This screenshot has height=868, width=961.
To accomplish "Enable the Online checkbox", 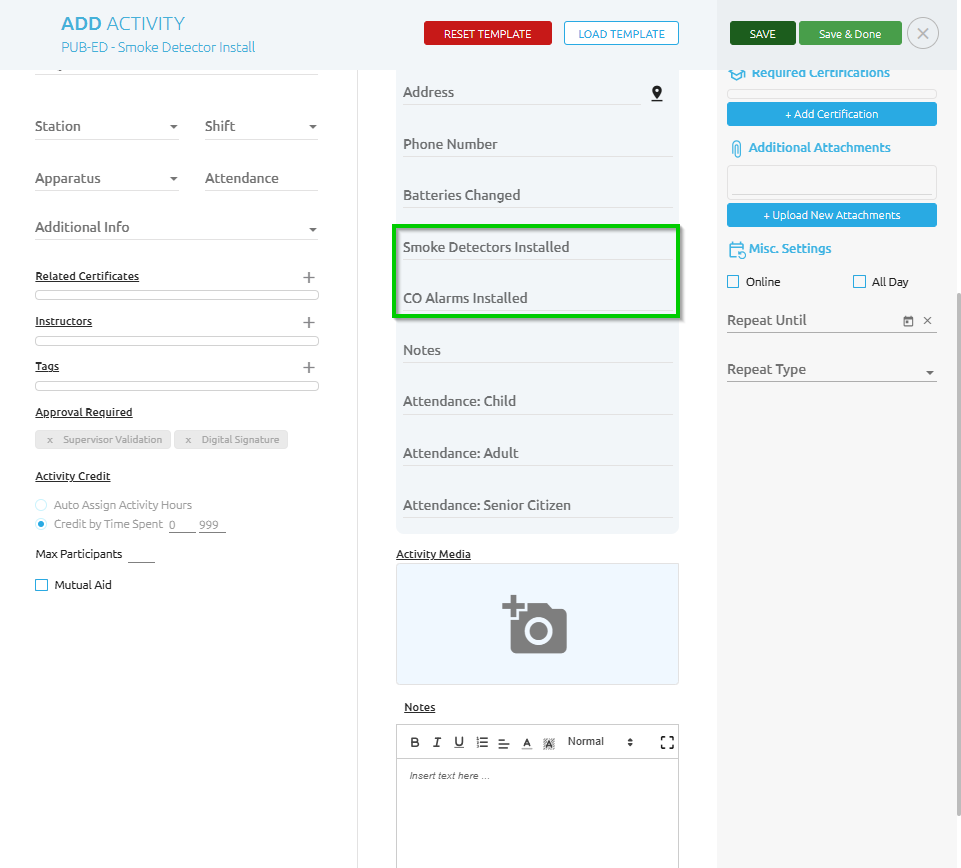I will tap(733, 282).
